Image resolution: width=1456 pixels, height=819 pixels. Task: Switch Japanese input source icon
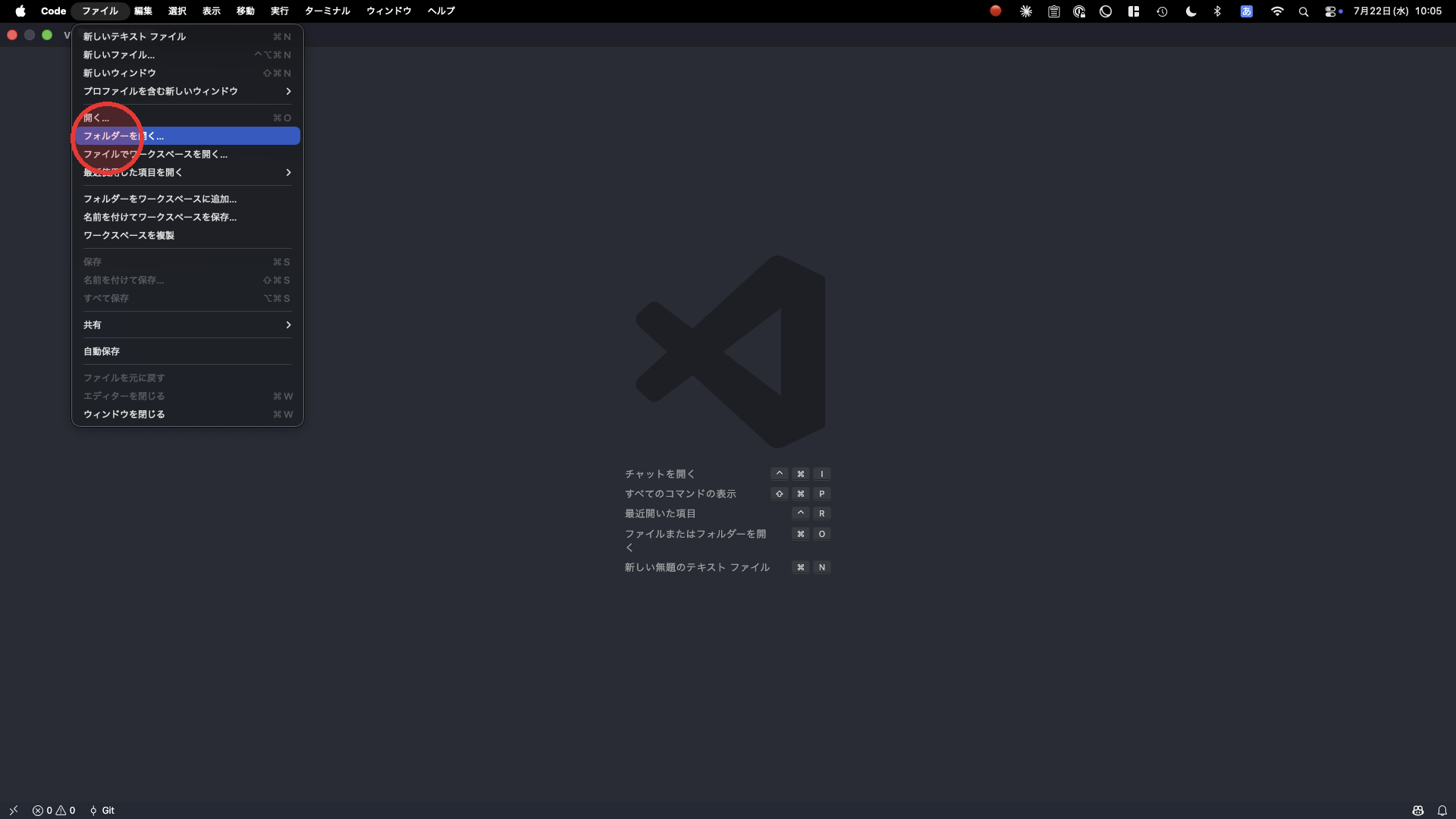(1246, 11)
